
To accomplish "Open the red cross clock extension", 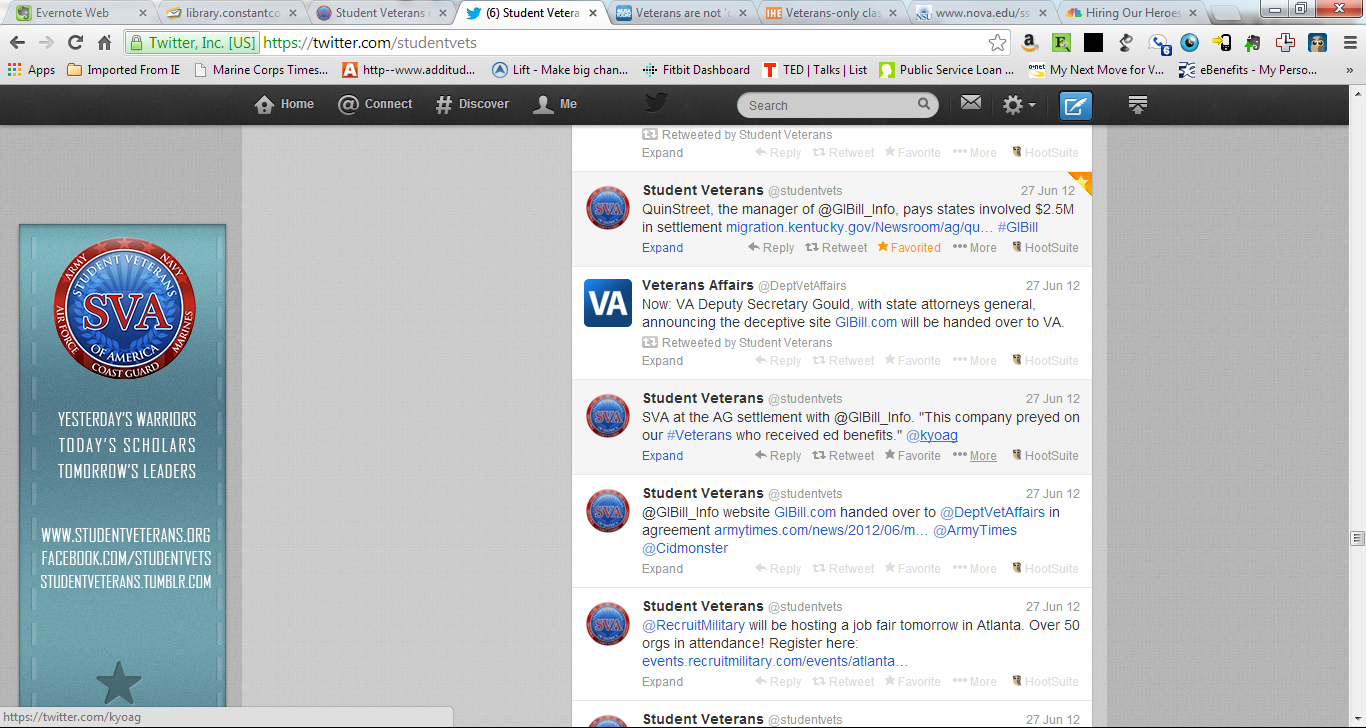I will coord(1285,43).
